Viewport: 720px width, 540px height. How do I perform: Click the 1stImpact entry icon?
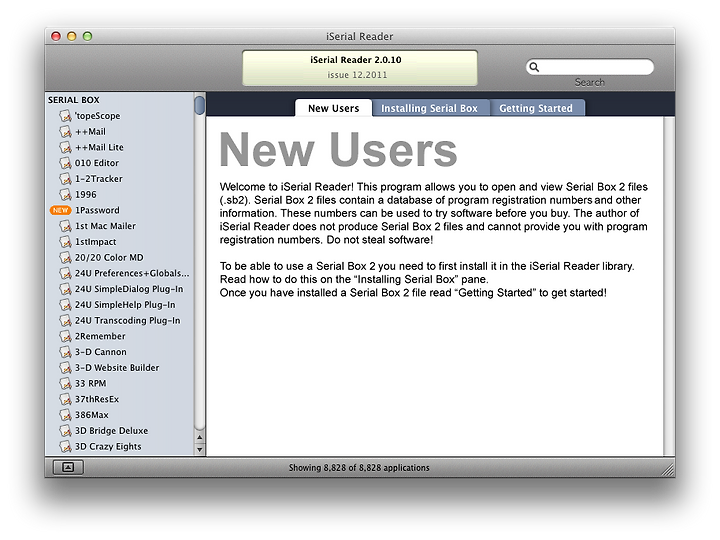[65, 242]
